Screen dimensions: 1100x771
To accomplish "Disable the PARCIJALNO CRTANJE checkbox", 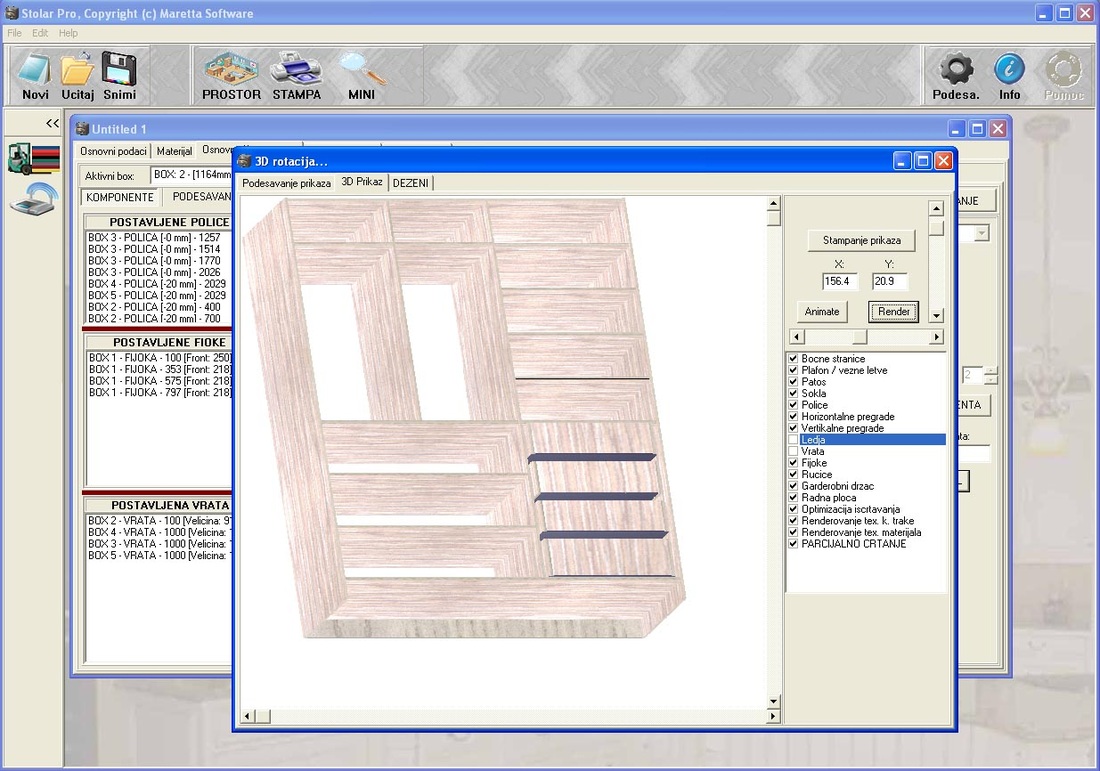I will pyautogui.click(x=793, y=544).
